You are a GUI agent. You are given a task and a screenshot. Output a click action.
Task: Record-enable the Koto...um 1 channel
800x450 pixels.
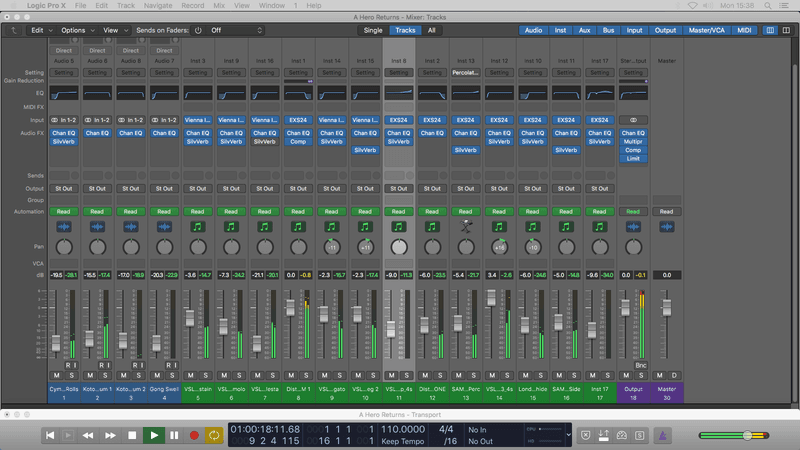[101, 365]
